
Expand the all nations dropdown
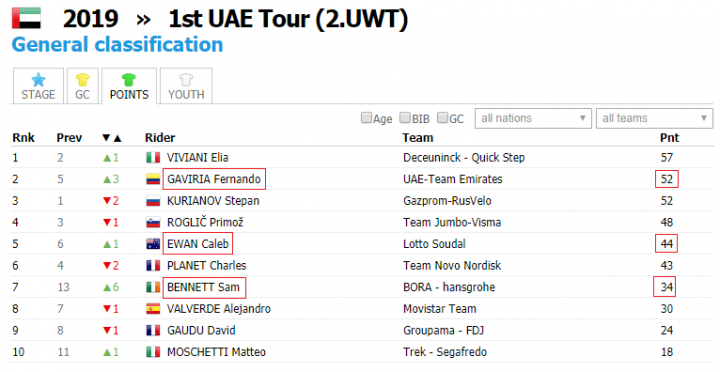click(x=533, y=118)
